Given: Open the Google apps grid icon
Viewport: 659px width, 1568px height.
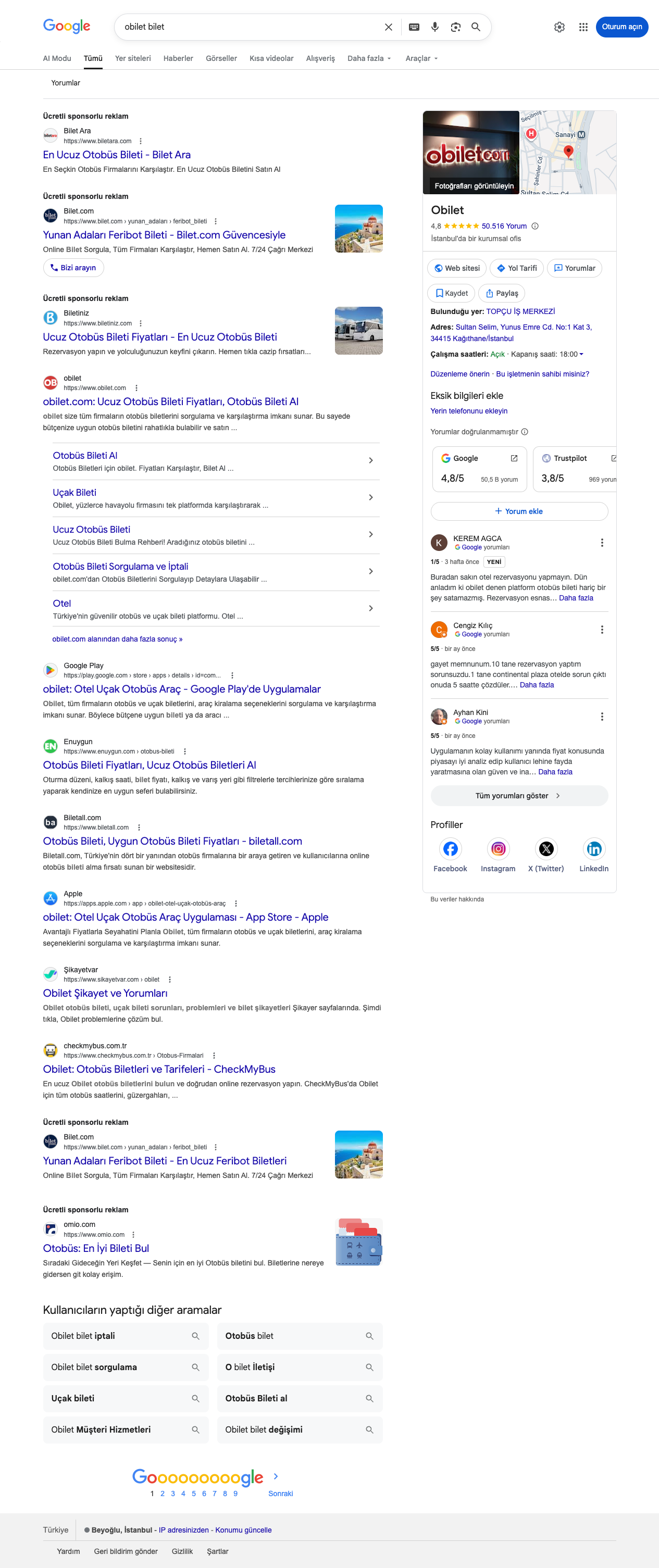Looking at the screenshot, I should (x=583, y=27).
